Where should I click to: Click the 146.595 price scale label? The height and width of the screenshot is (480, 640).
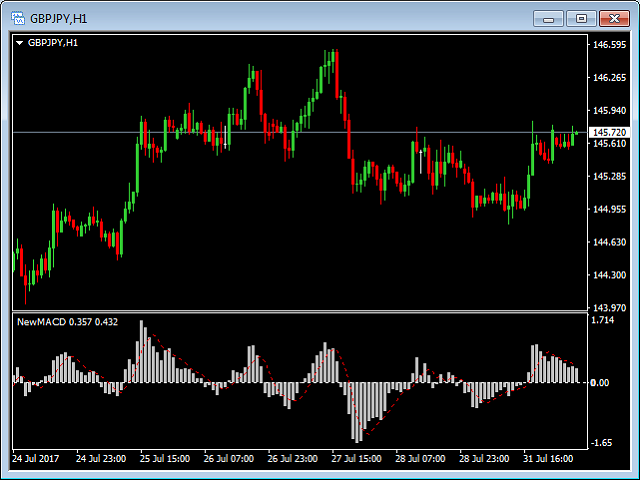tap(609, 45)
